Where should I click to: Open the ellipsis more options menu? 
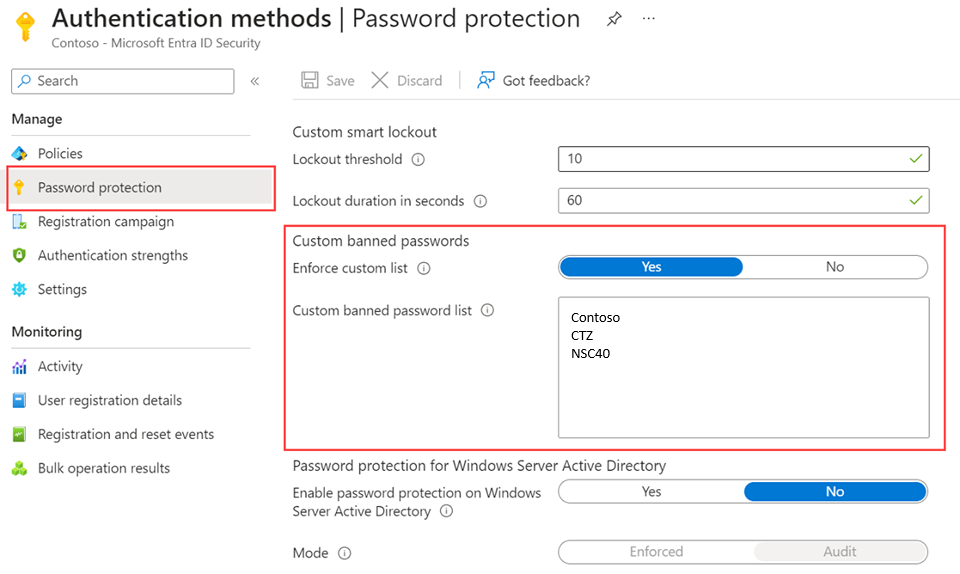coord(649,19)
